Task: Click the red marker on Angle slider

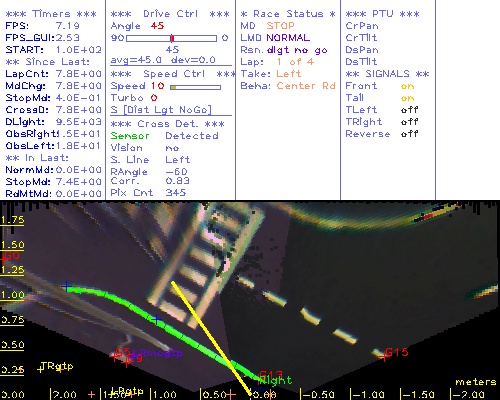Action: point(172,38)
